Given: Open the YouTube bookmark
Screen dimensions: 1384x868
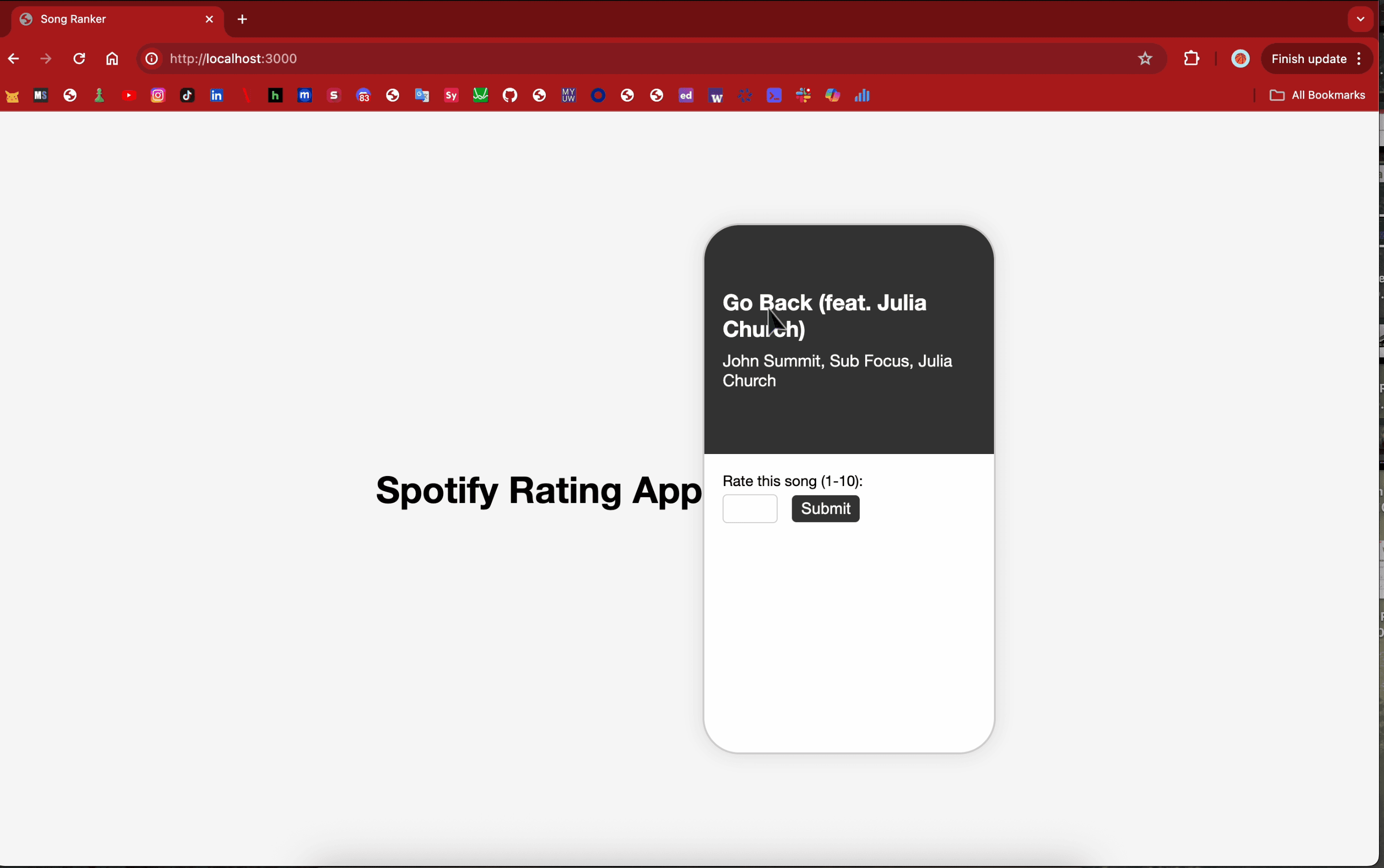Looking at the screenshot, I should [129, 96].
